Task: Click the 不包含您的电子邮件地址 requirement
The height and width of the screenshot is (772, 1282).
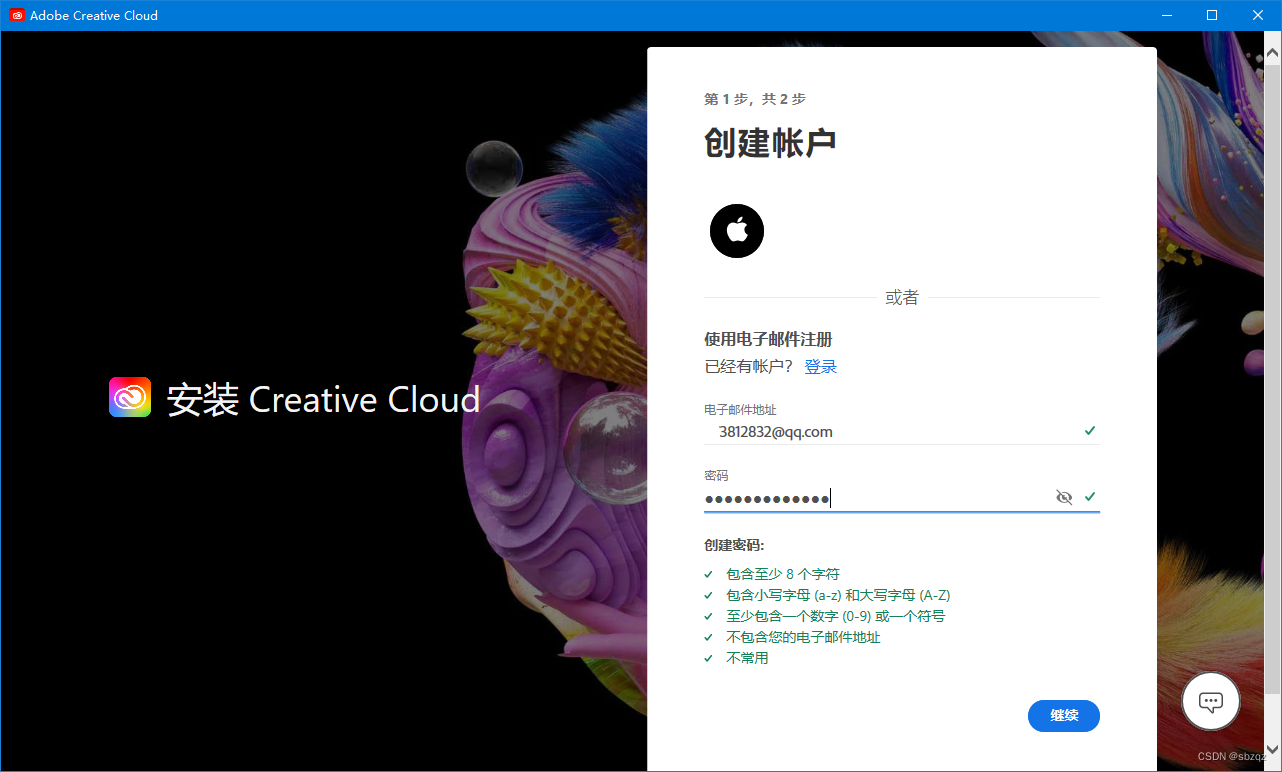Action: (x=803, y=637)
